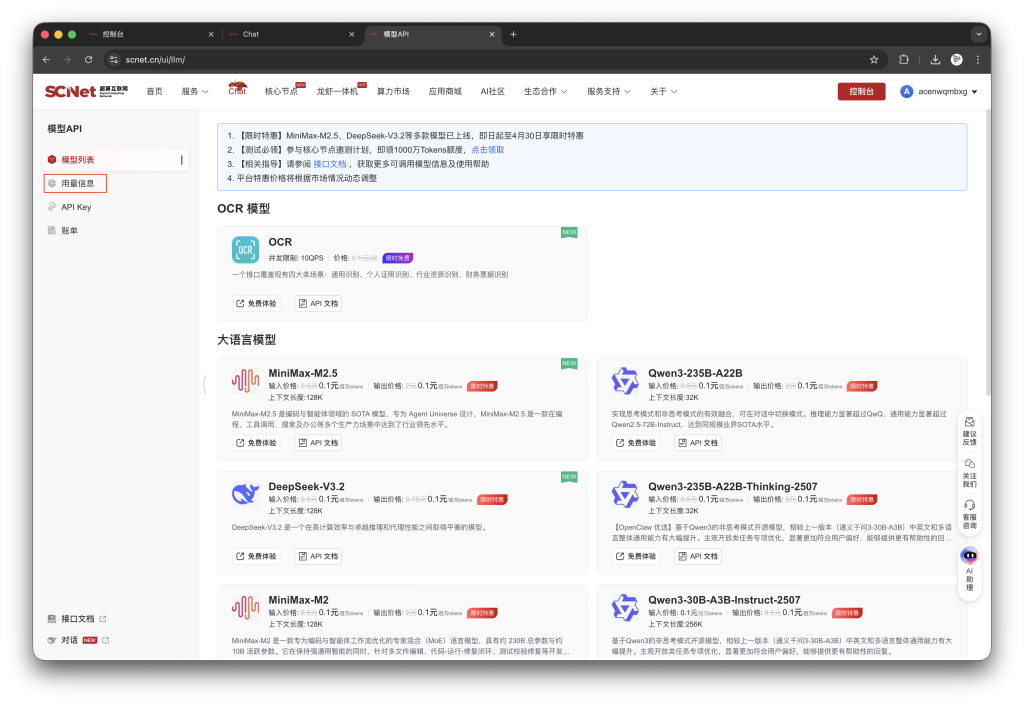Open the API Key sidebar item
The width and height of the screenshot is (1024, 704).
[75, 206]
